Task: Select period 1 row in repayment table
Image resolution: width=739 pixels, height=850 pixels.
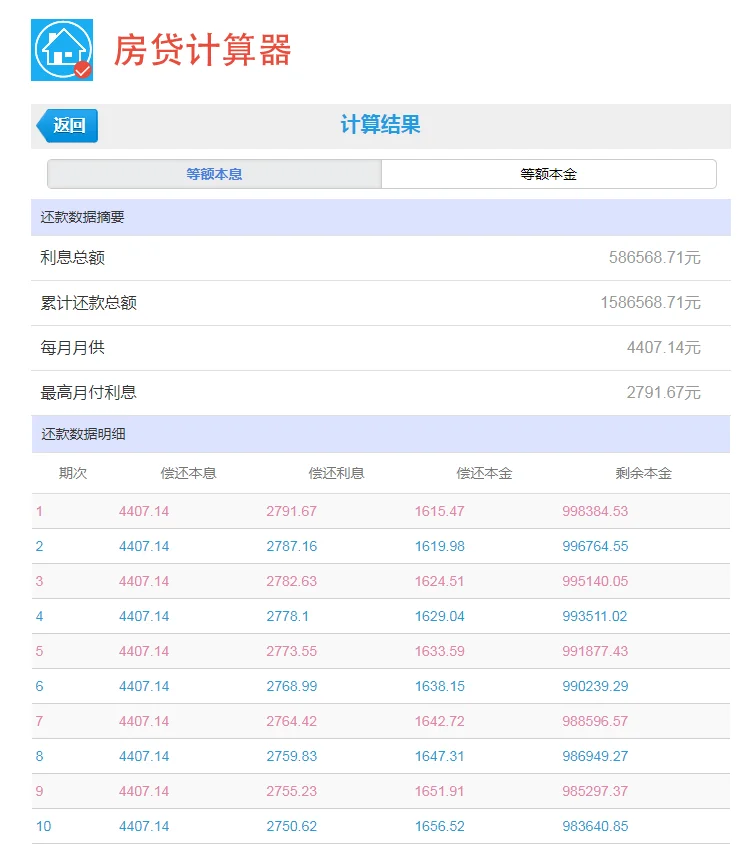Action: click(380, 511)
